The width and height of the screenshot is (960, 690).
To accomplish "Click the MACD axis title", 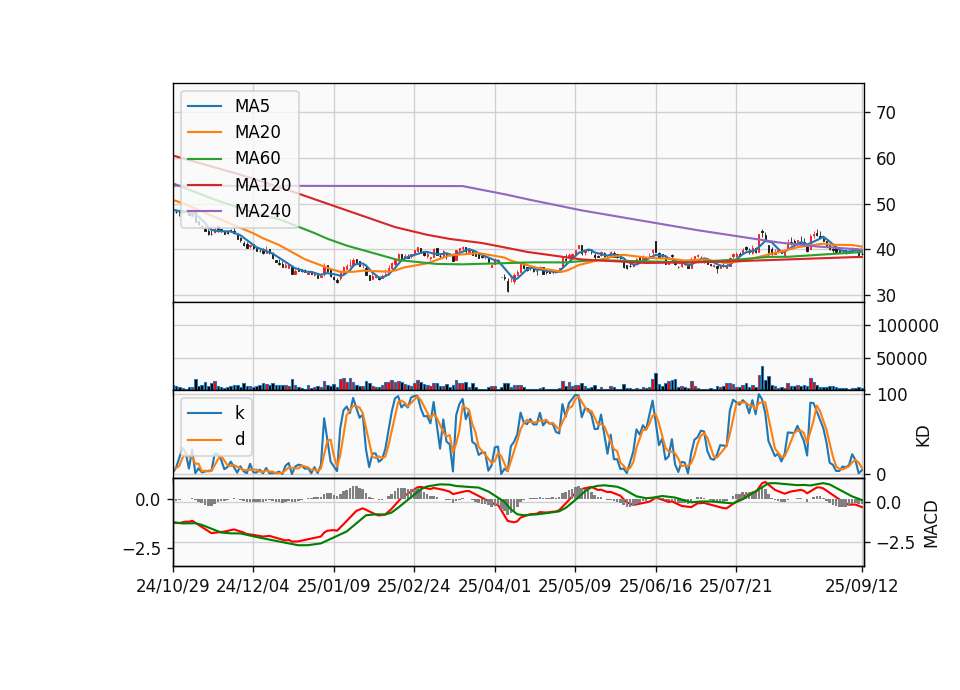I will tap(931, 524).
